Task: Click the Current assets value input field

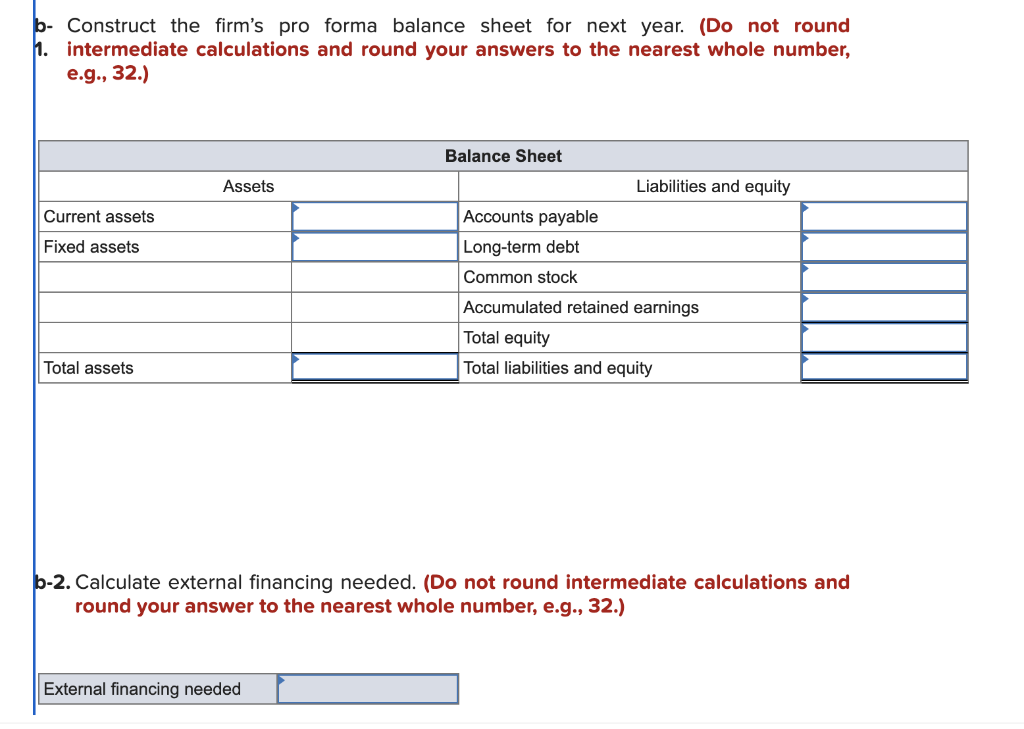Action: pyautogui.click(x=375, y=216)
